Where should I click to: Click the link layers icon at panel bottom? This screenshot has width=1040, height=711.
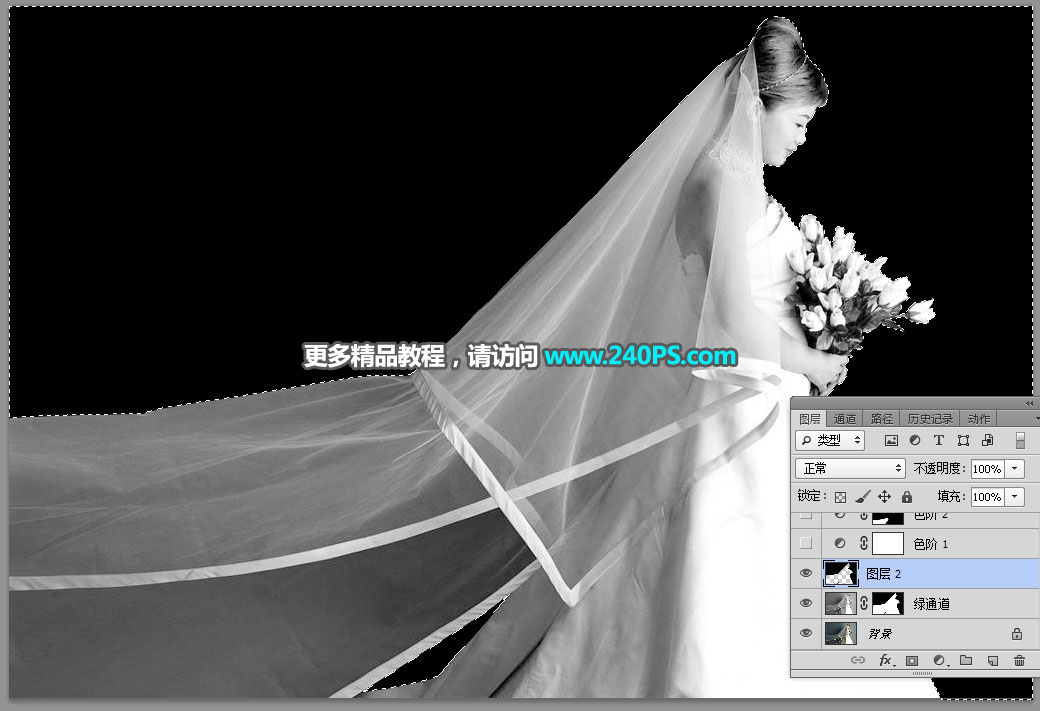(x=858, y=660)
